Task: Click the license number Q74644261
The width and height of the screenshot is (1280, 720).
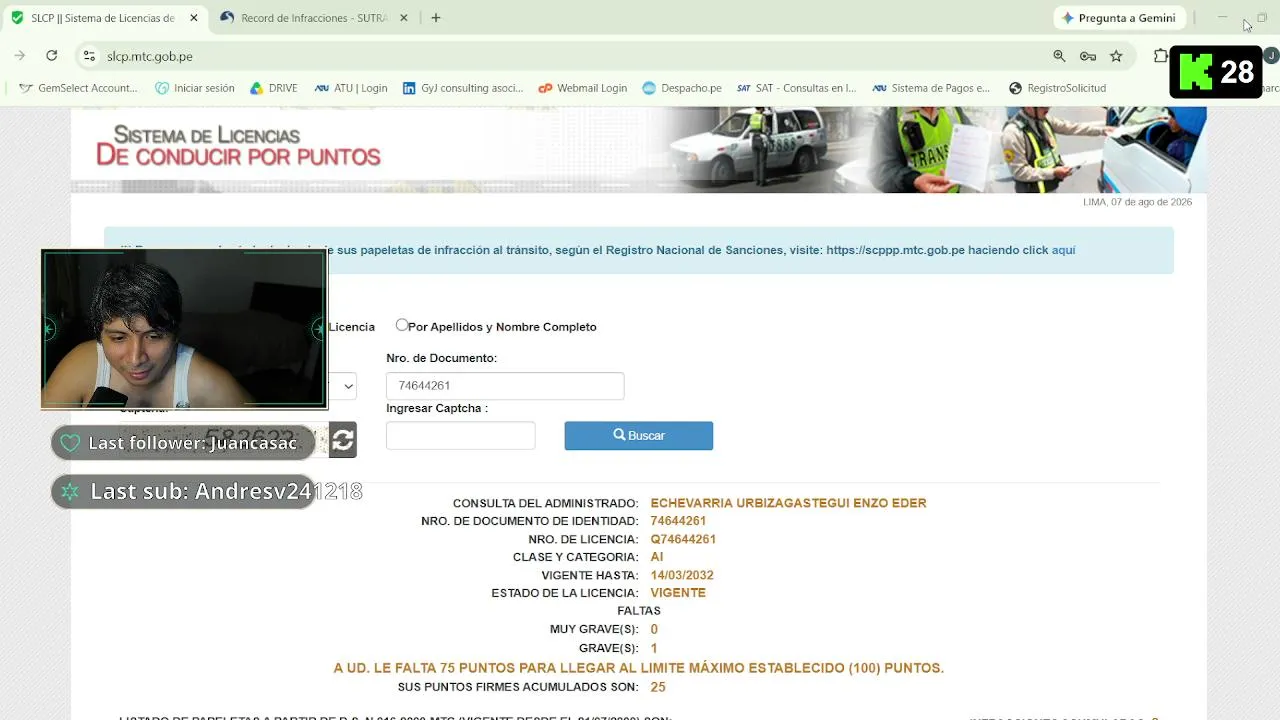Action: [x=683, y=539]
